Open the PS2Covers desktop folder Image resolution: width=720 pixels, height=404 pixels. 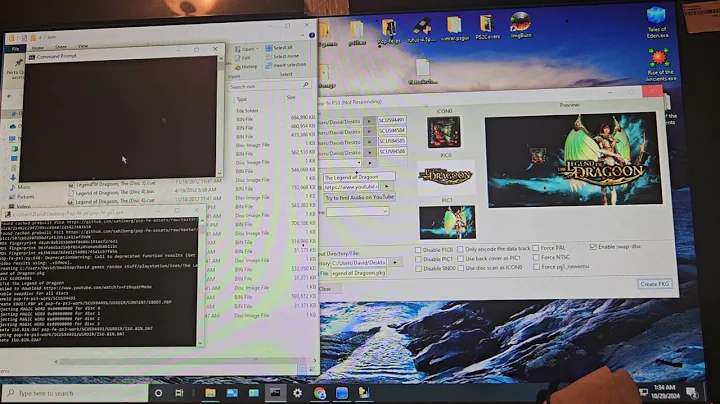coord(487,27)
